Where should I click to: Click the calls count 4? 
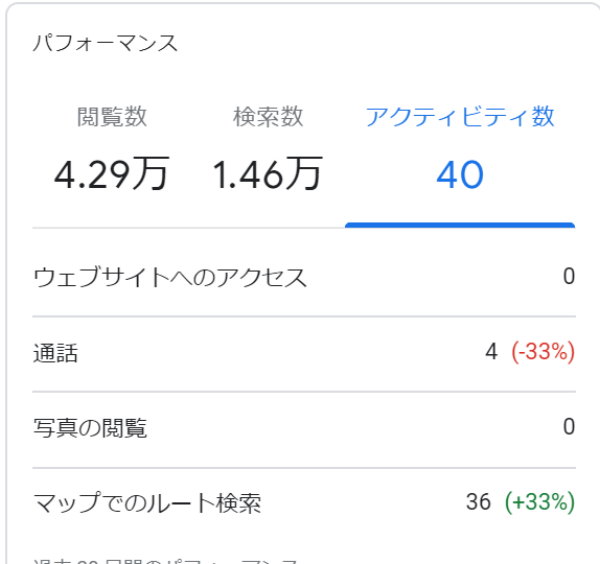491,353
